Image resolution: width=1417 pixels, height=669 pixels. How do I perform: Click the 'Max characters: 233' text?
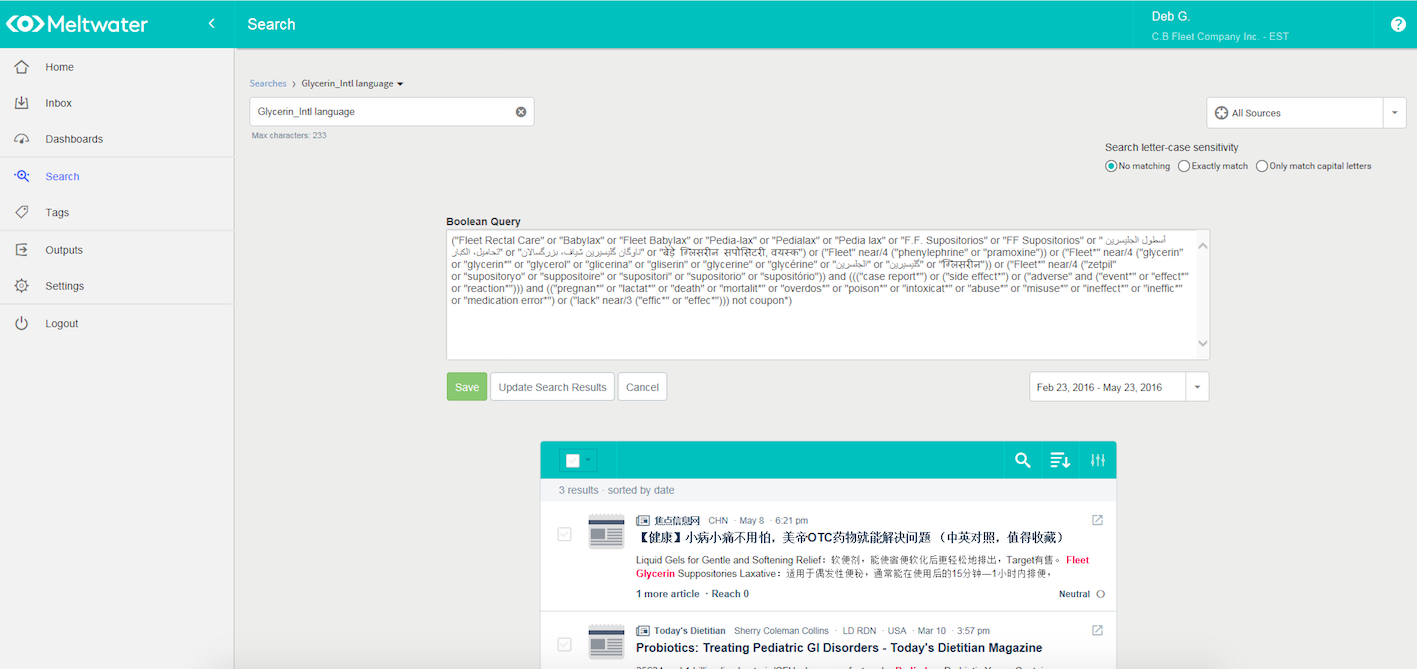[x=289, y=135]
